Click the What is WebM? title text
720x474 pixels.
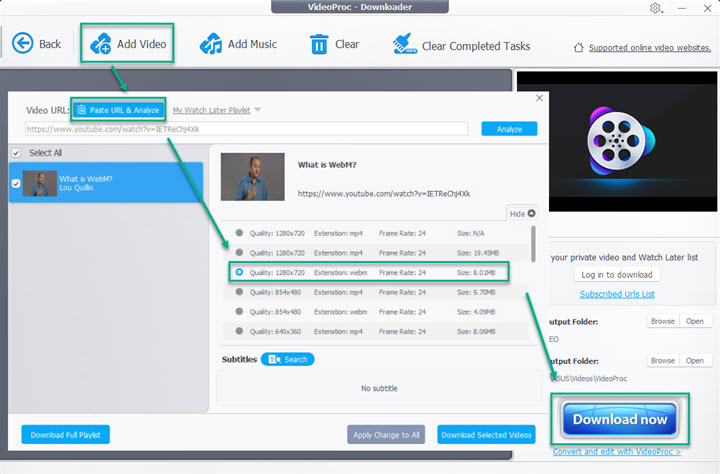327,165
